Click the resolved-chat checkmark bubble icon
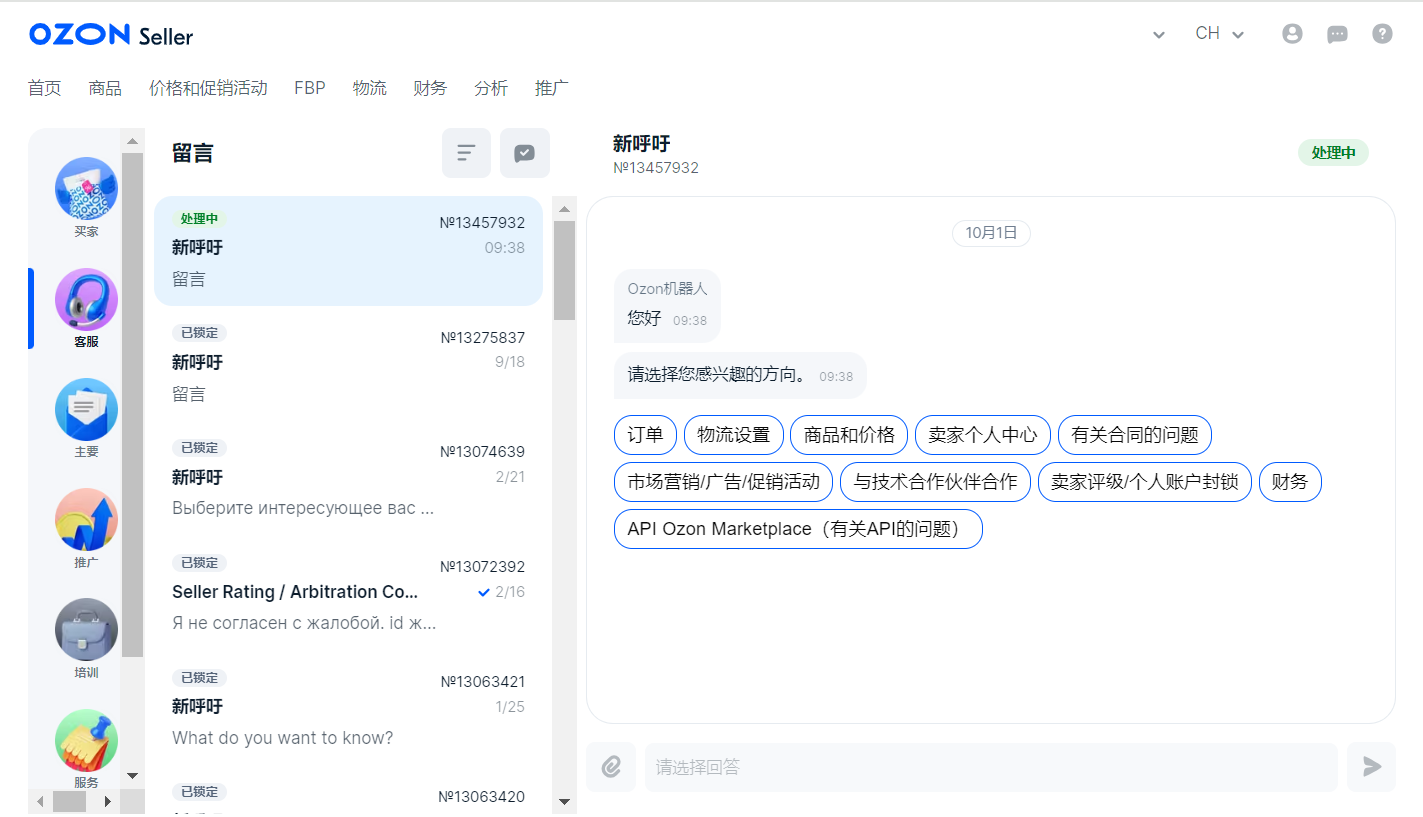The width and height of the screenshot is (1423, 817). point(524,152)
